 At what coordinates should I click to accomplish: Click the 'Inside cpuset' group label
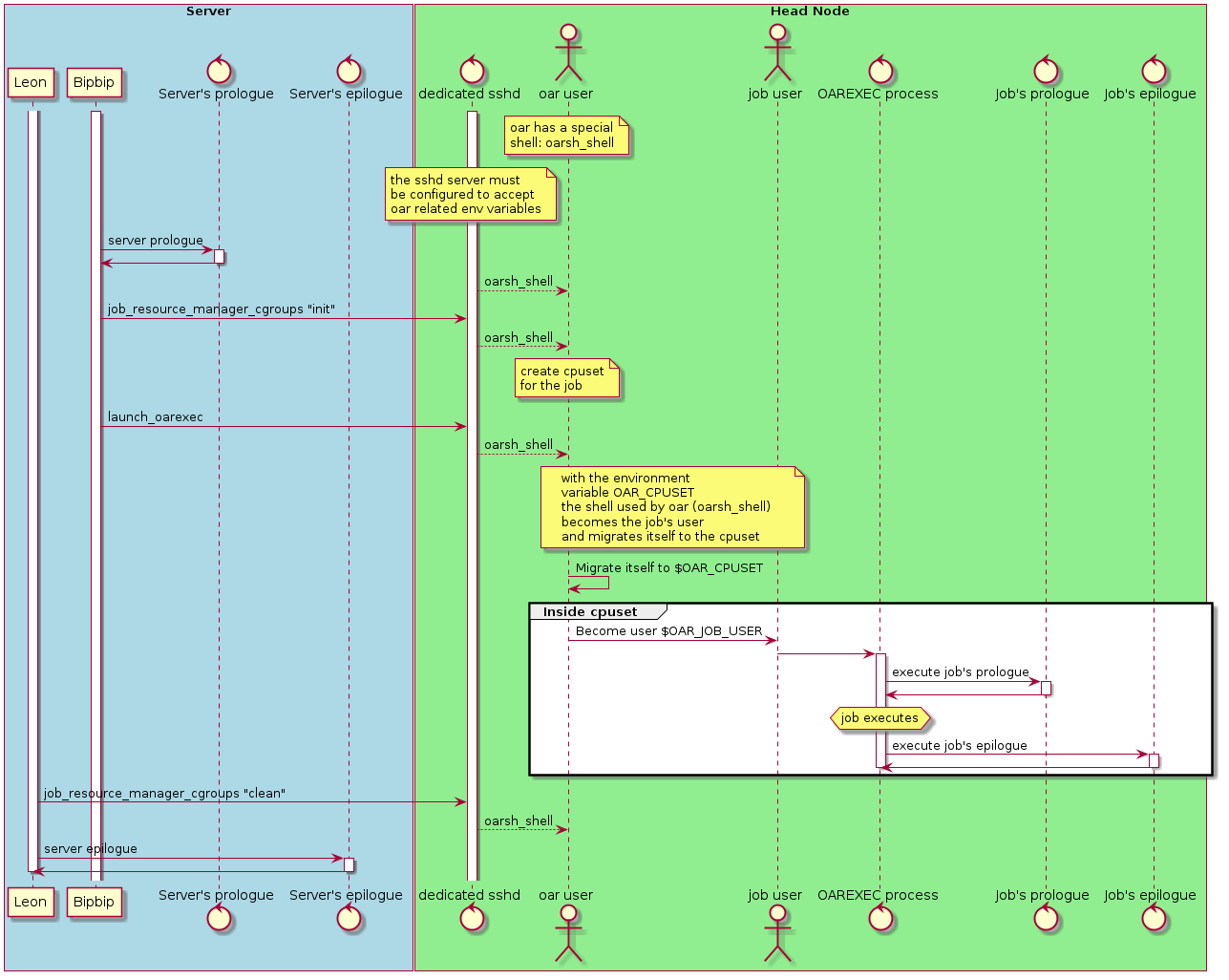click(x=590, y=611)
